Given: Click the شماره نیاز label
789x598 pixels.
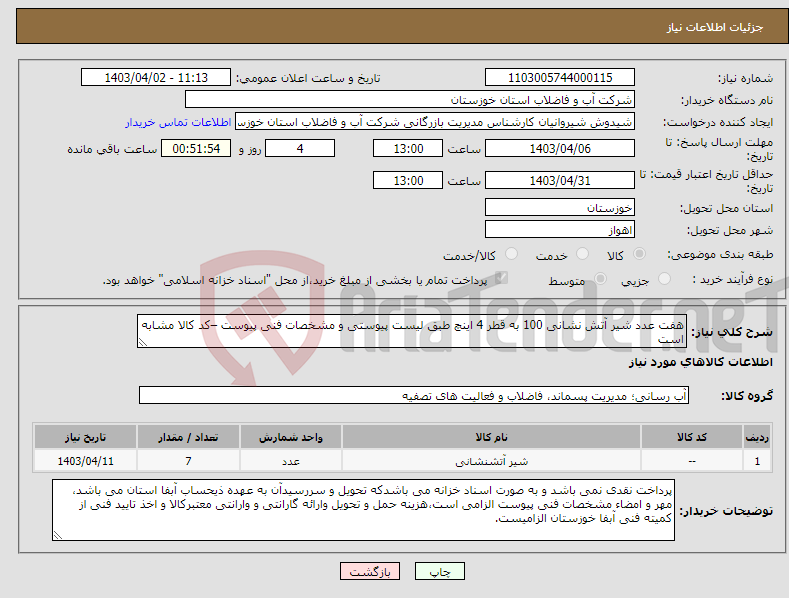Looking at the screenshot, I should click(x=745, y=79).
